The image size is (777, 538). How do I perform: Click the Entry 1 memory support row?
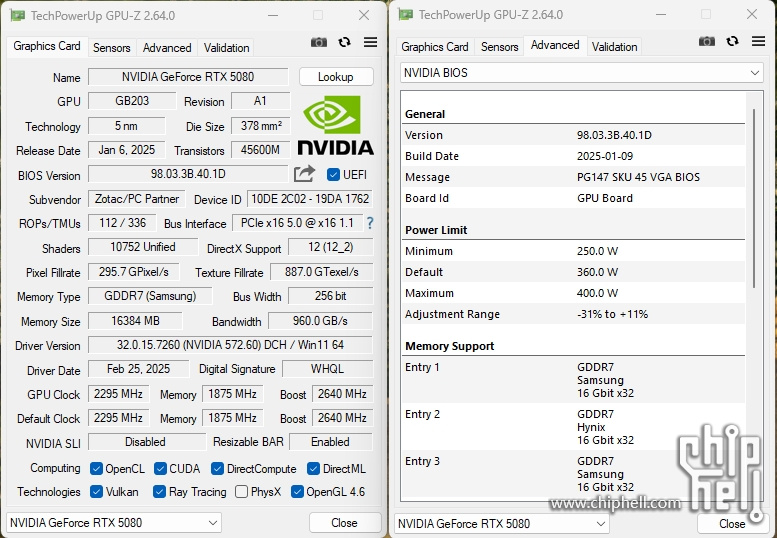pyautogui.click(x=573, y=380)
